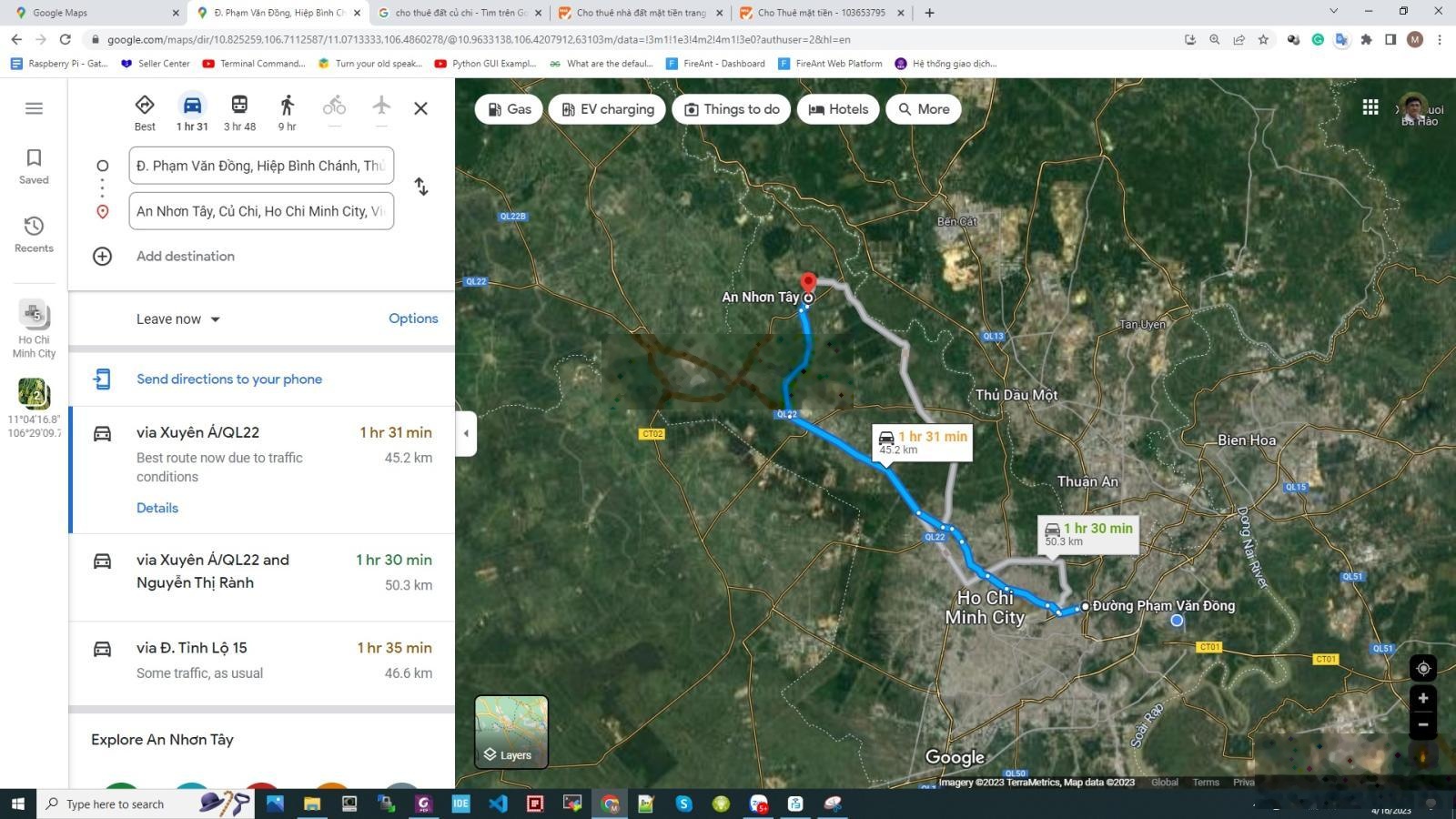Toggle the EV charging filter chip
Image resolution: width=1456 pixels, height=819 pixels.
[x=607, y=109]
